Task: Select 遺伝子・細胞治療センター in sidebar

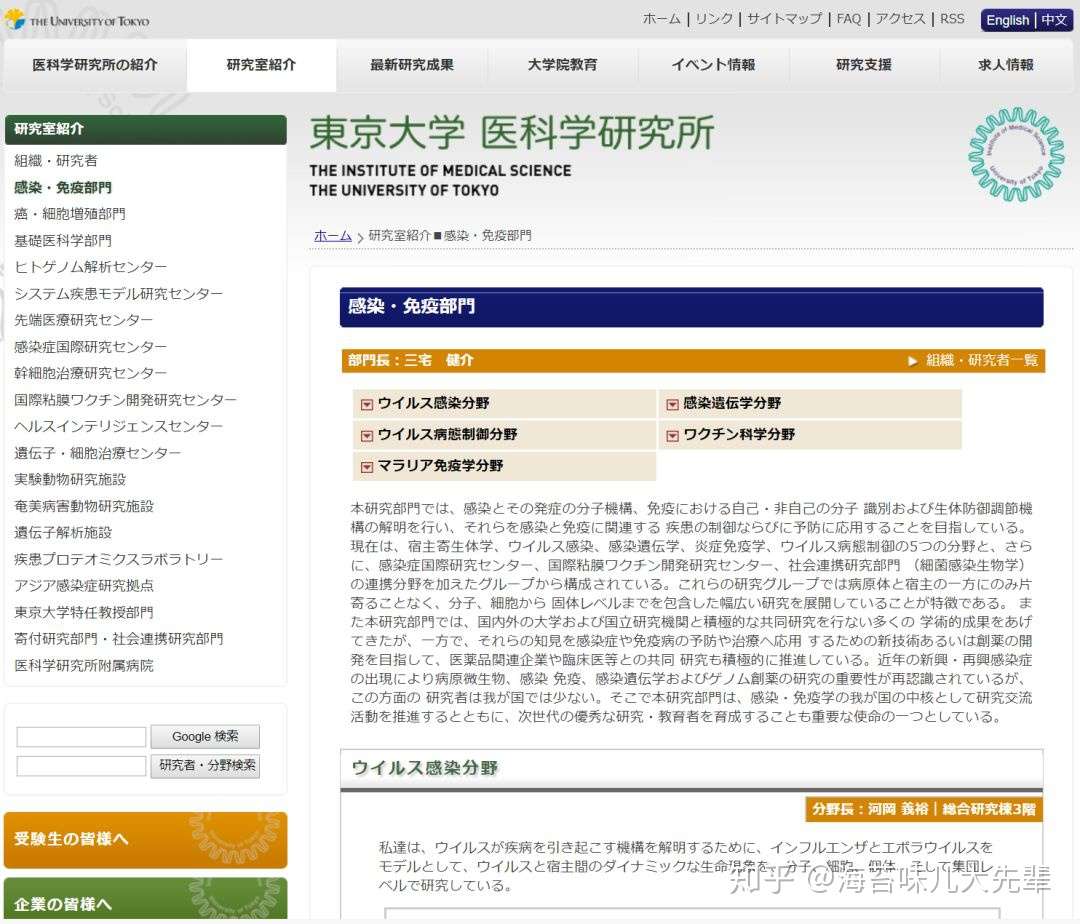Action: (x=98, y=452)
